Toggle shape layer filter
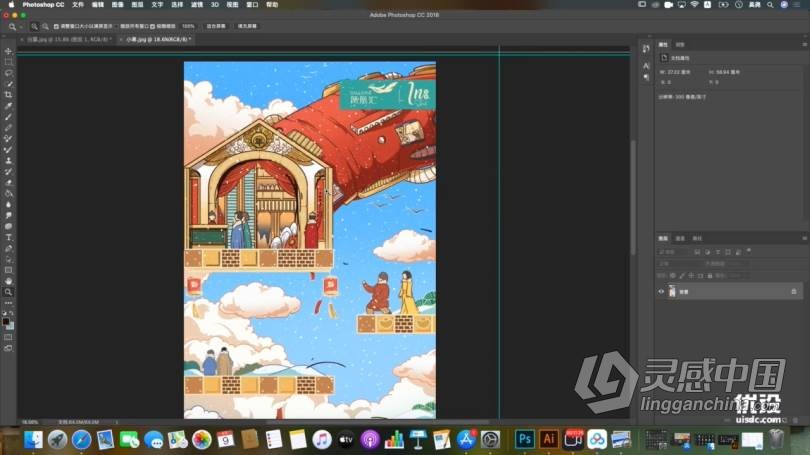The image size is (810, 455). click(728, 252)
